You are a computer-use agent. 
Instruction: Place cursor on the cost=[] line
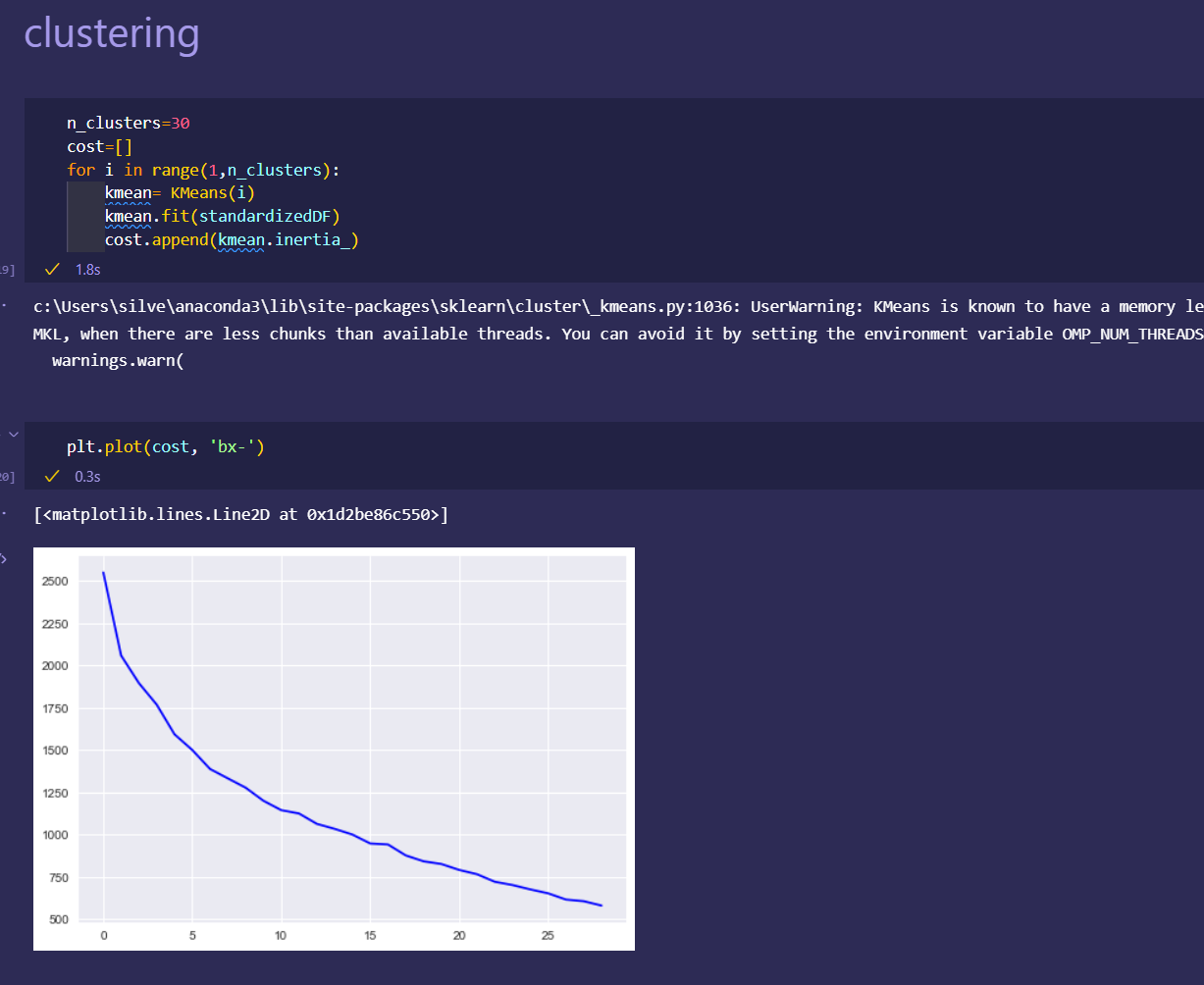click(x=99, y=146)
